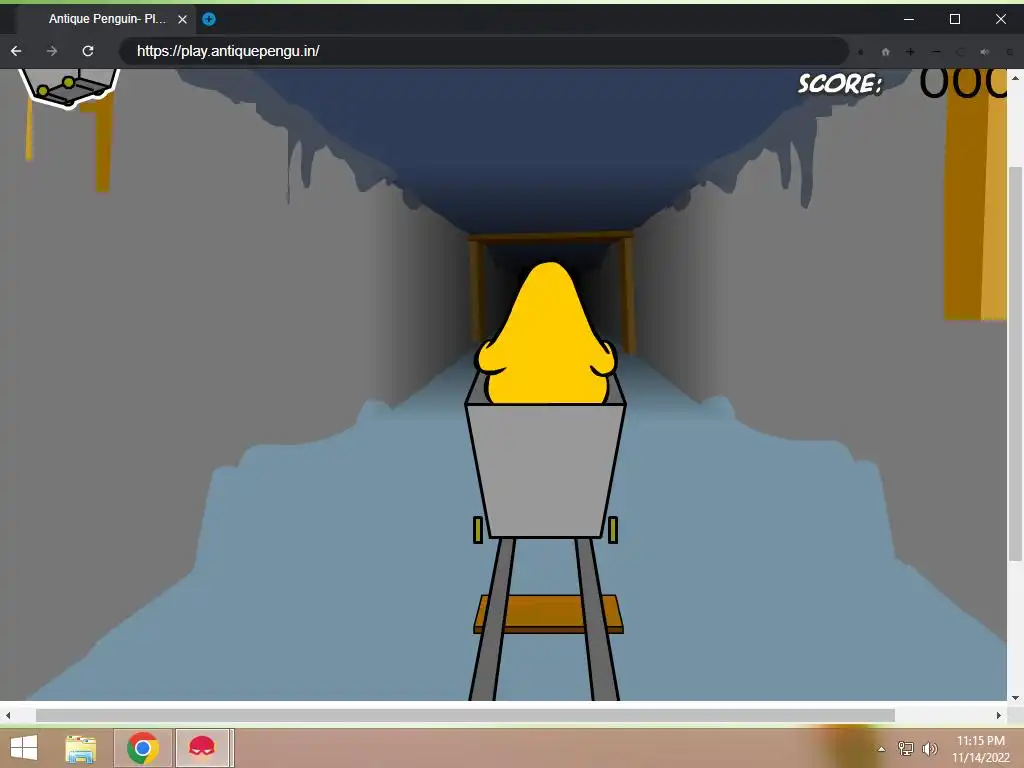The width and height of the screenshot is (1024, 768).
Task: Click the scroll down arrow on the right
Action: 1015,697
